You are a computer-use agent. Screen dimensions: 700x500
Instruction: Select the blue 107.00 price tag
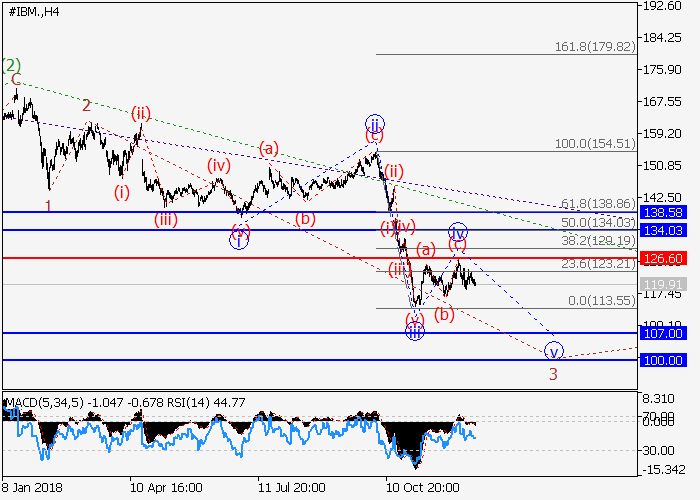pos(663,333)
